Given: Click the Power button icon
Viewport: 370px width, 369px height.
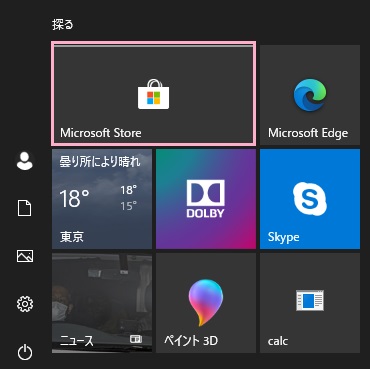Looking at the screenshot, I should [25, 352].
